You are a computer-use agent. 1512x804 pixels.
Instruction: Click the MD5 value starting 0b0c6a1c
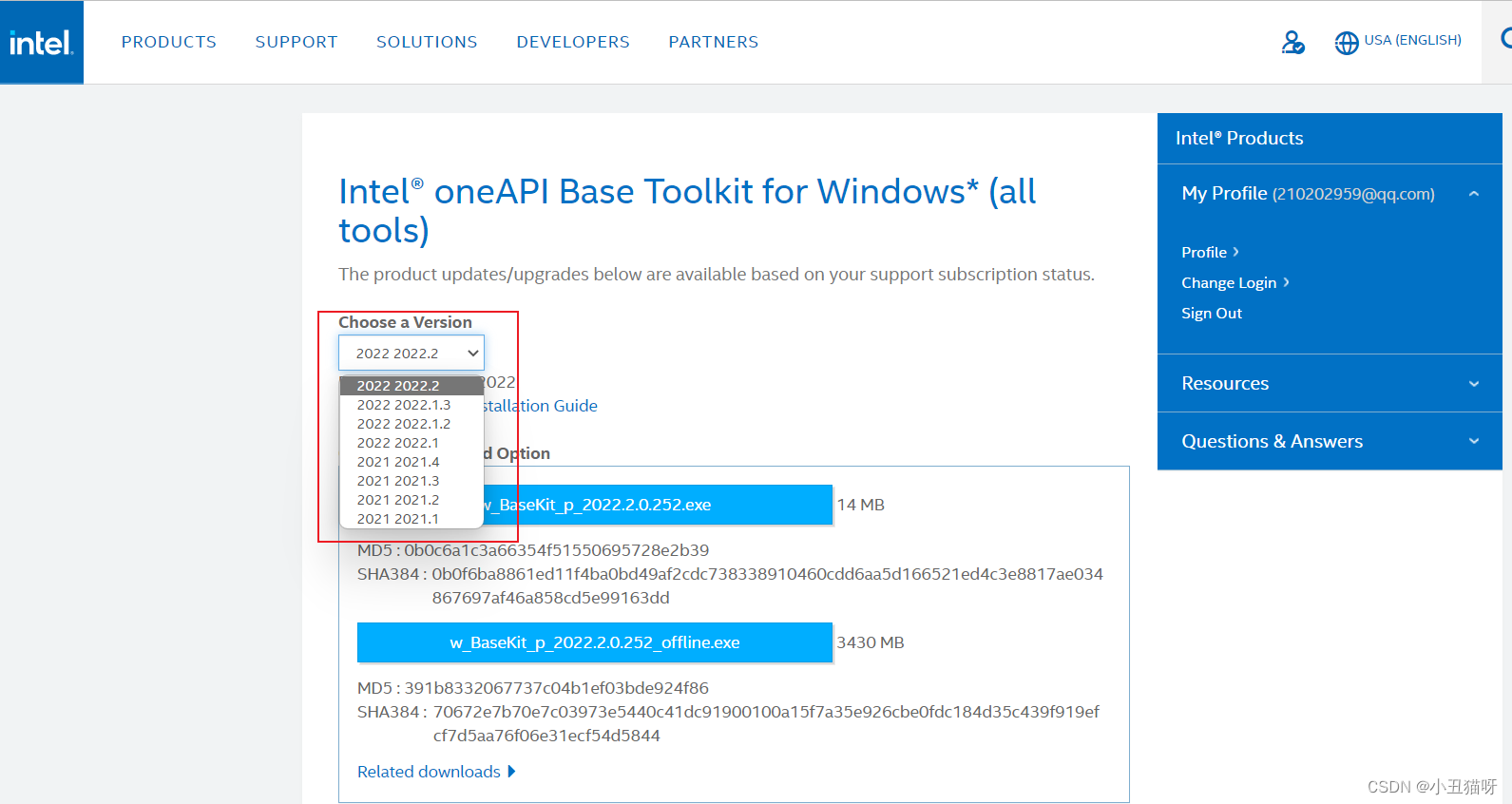tap(557, 550)
